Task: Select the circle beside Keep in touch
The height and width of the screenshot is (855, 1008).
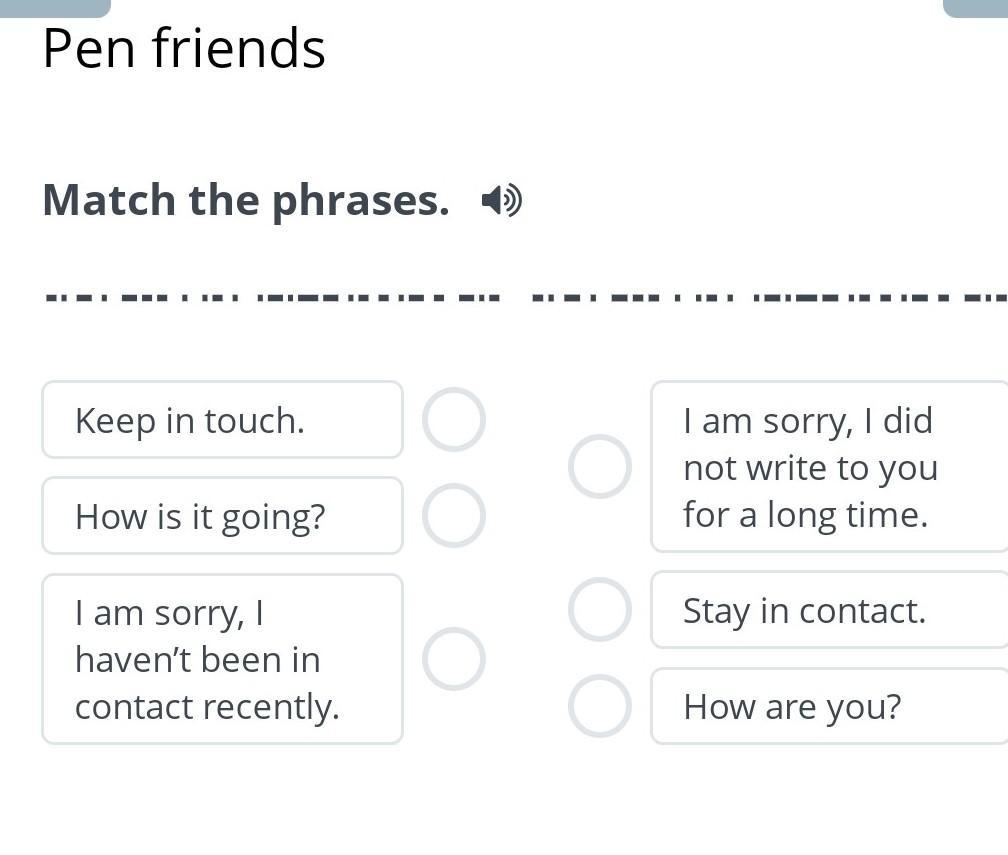Action: pos(454,420)
